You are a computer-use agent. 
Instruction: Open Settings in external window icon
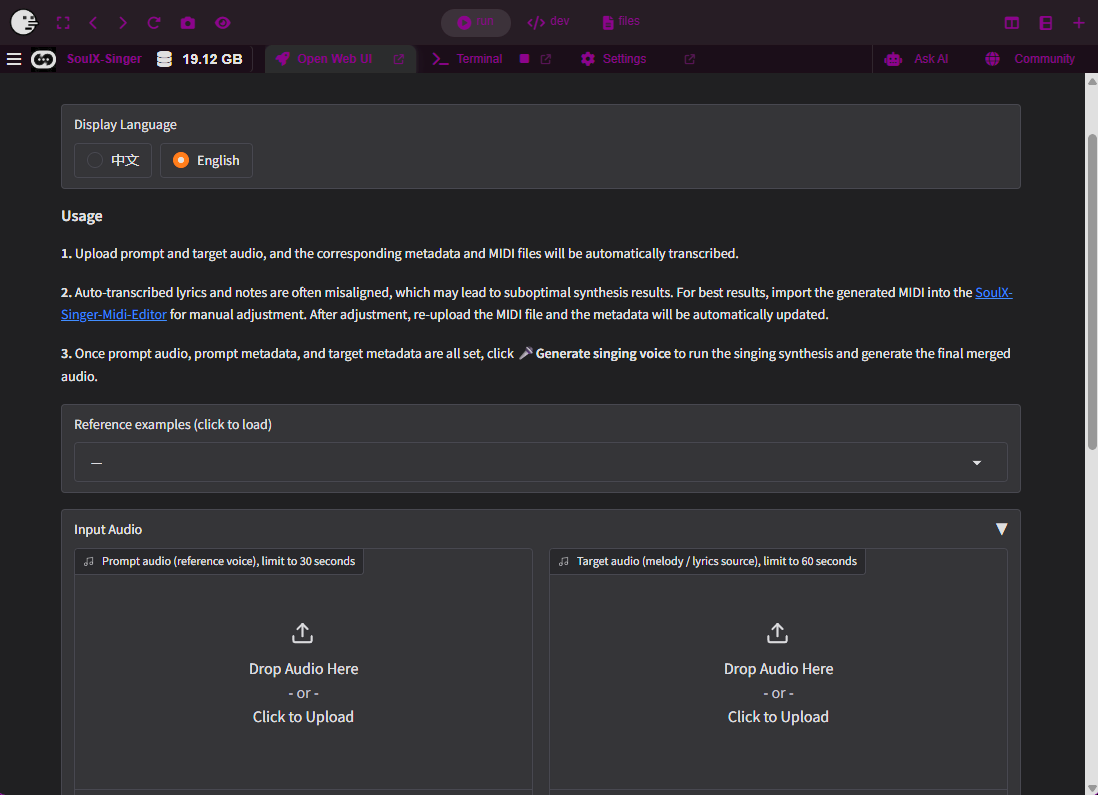coord(689,59)
